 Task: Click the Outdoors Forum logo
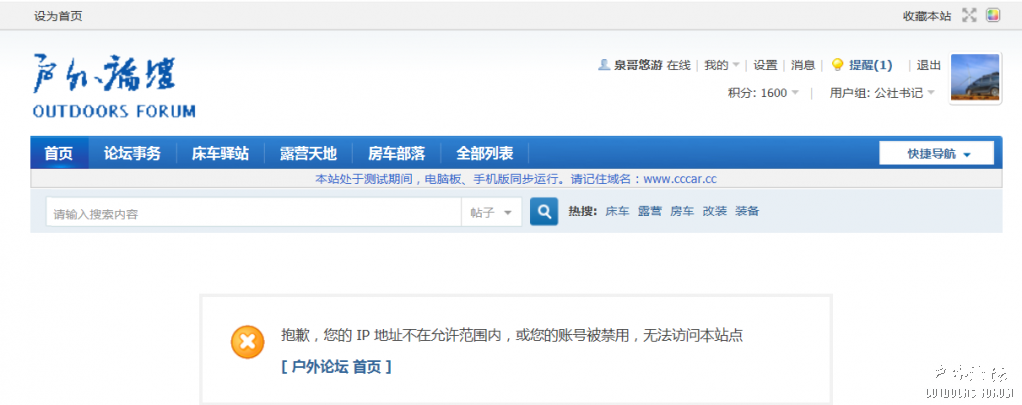[113, 86]
